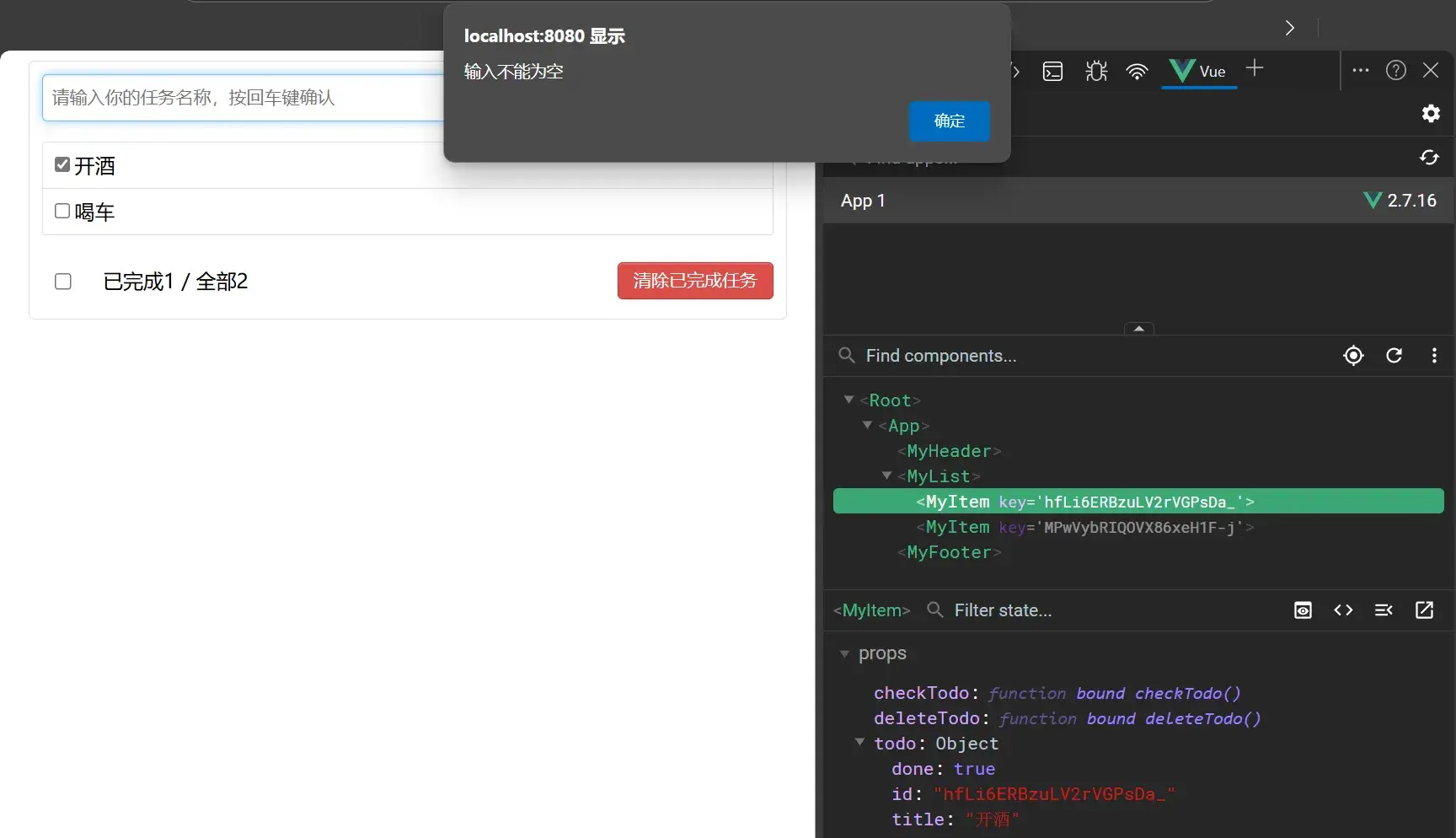Click the chevron arrow in the browser top bar
Screen dimensions: 1456x838
click(1290, 28)
